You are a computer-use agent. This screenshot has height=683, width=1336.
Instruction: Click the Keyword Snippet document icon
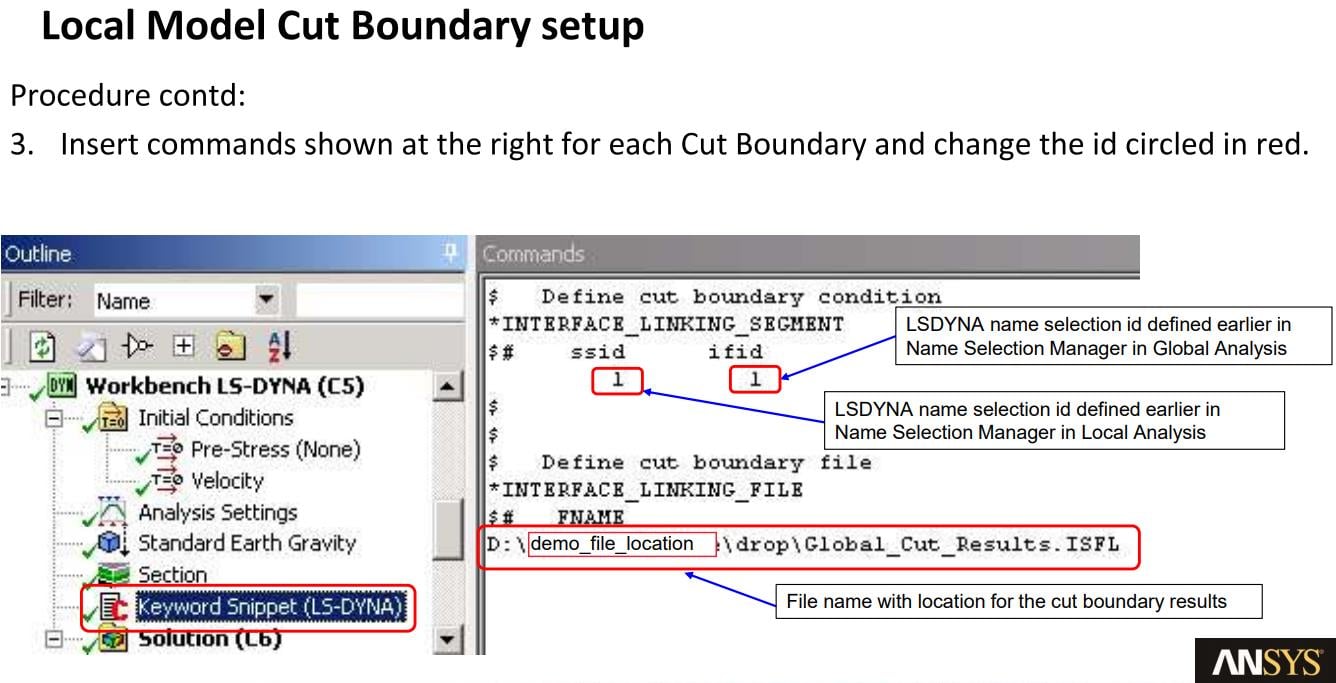113,607
